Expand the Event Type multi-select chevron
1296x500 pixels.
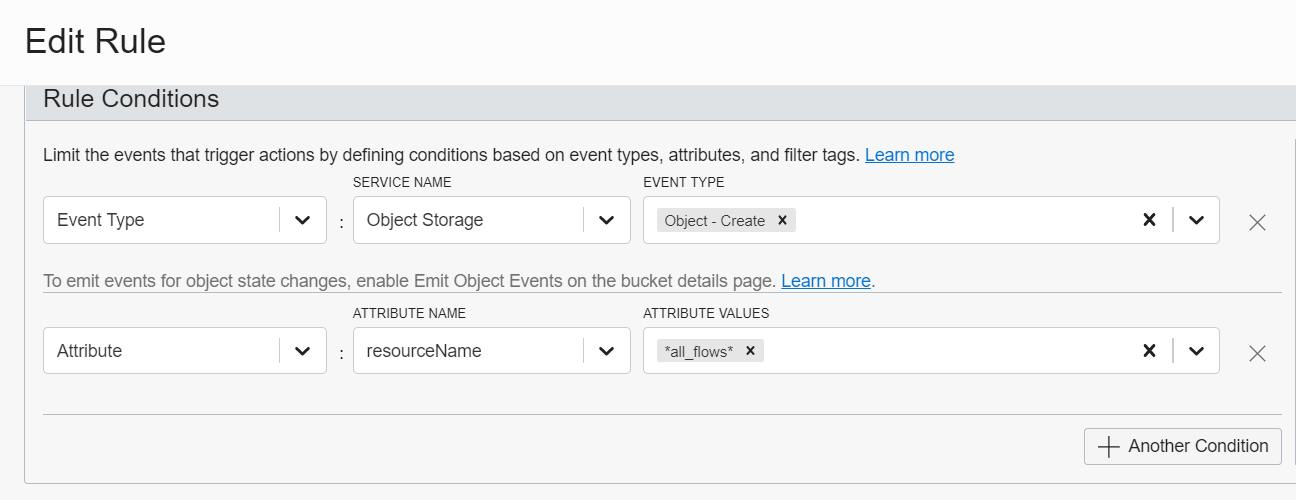coord(1196,220)
